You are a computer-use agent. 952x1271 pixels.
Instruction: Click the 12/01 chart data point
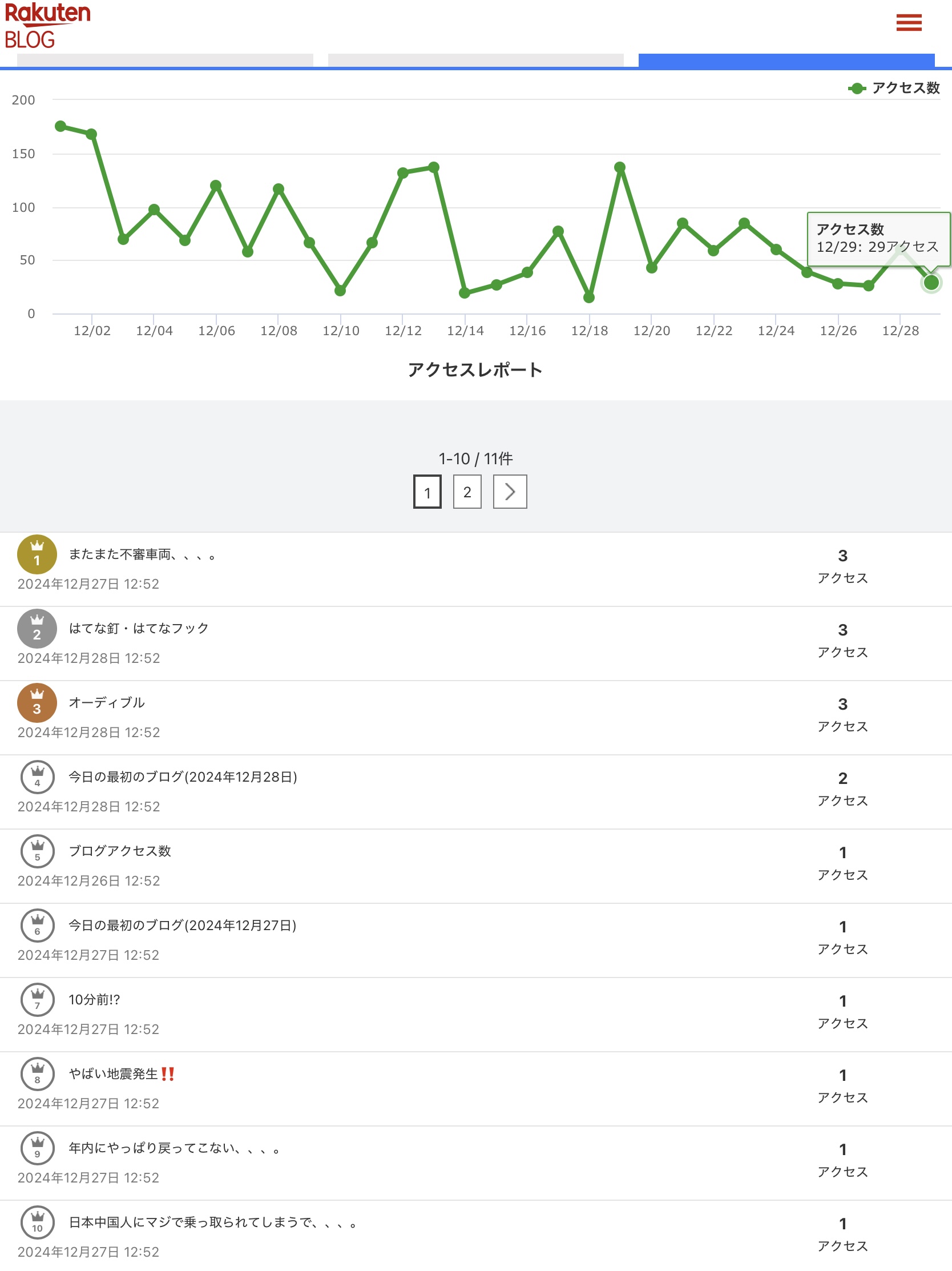click(x=60, y=126)
